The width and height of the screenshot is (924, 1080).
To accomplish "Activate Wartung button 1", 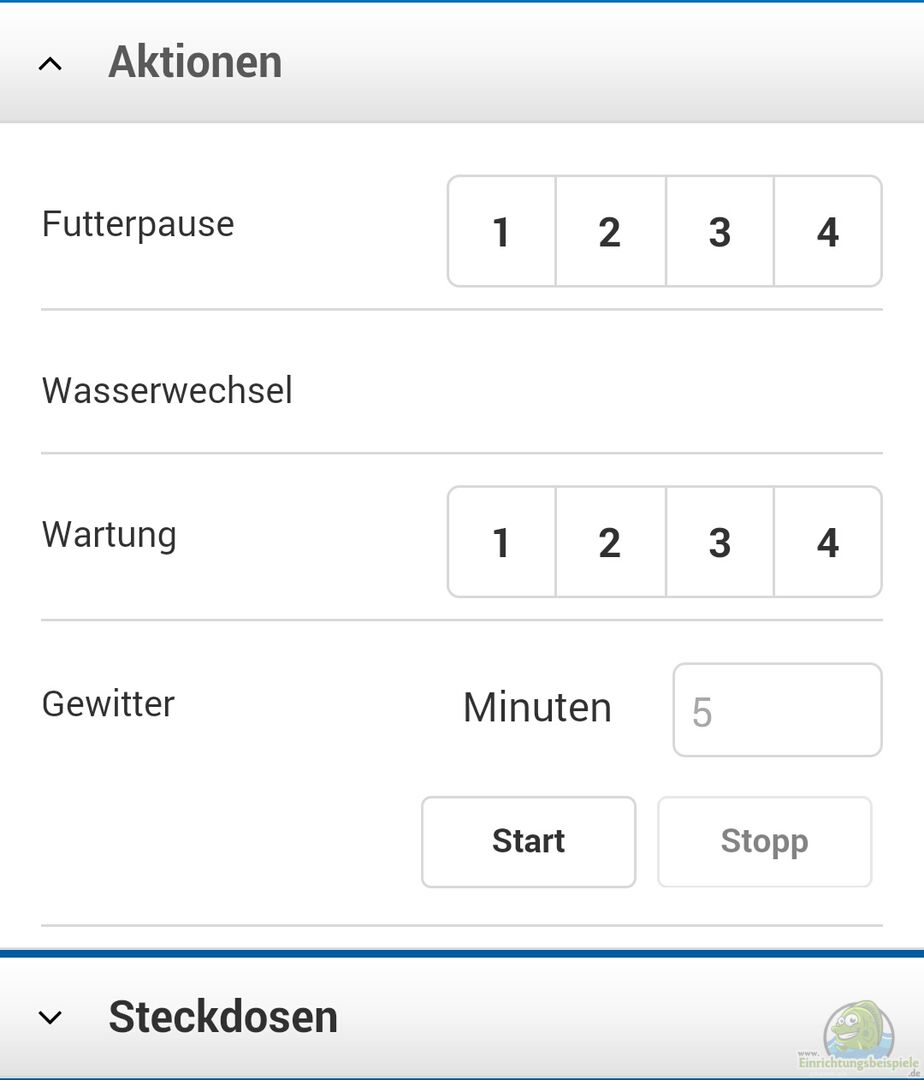I will tap(502, 542).
